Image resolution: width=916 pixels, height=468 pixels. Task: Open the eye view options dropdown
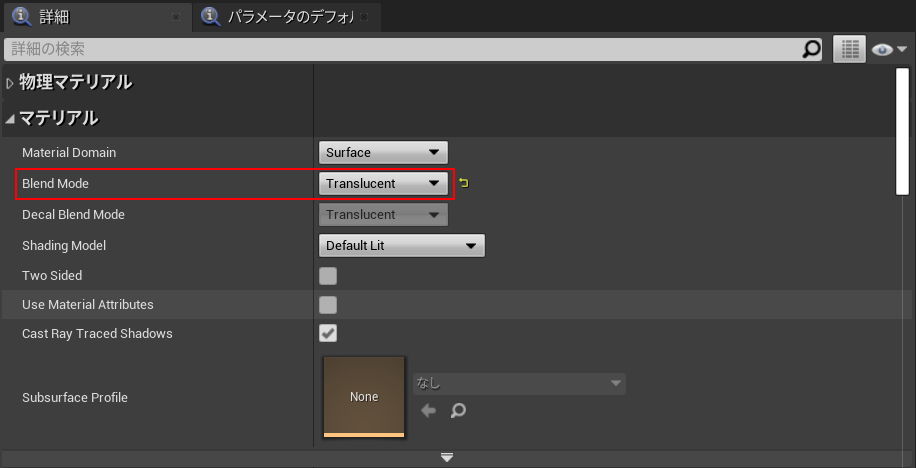889,50
